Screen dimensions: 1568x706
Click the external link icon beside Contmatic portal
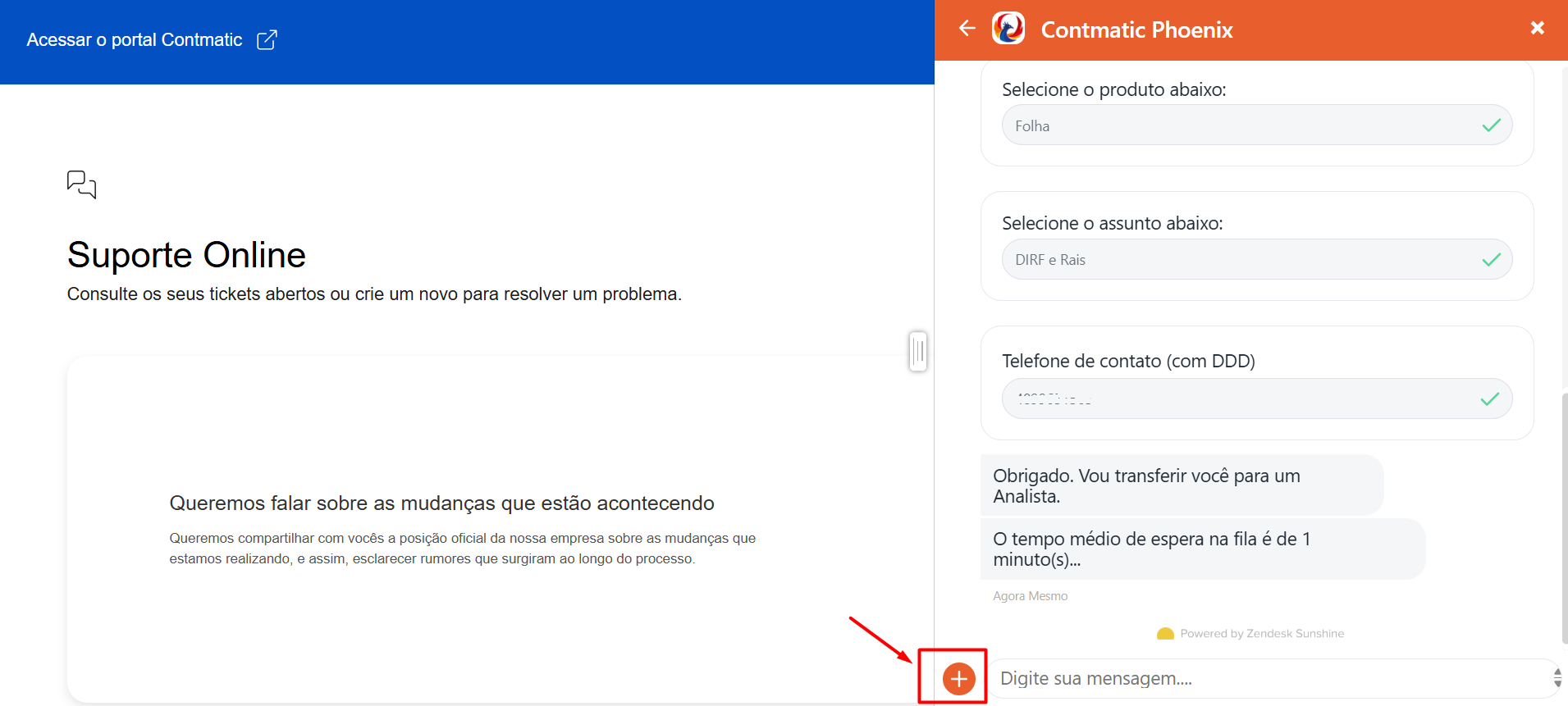(267, 40)
